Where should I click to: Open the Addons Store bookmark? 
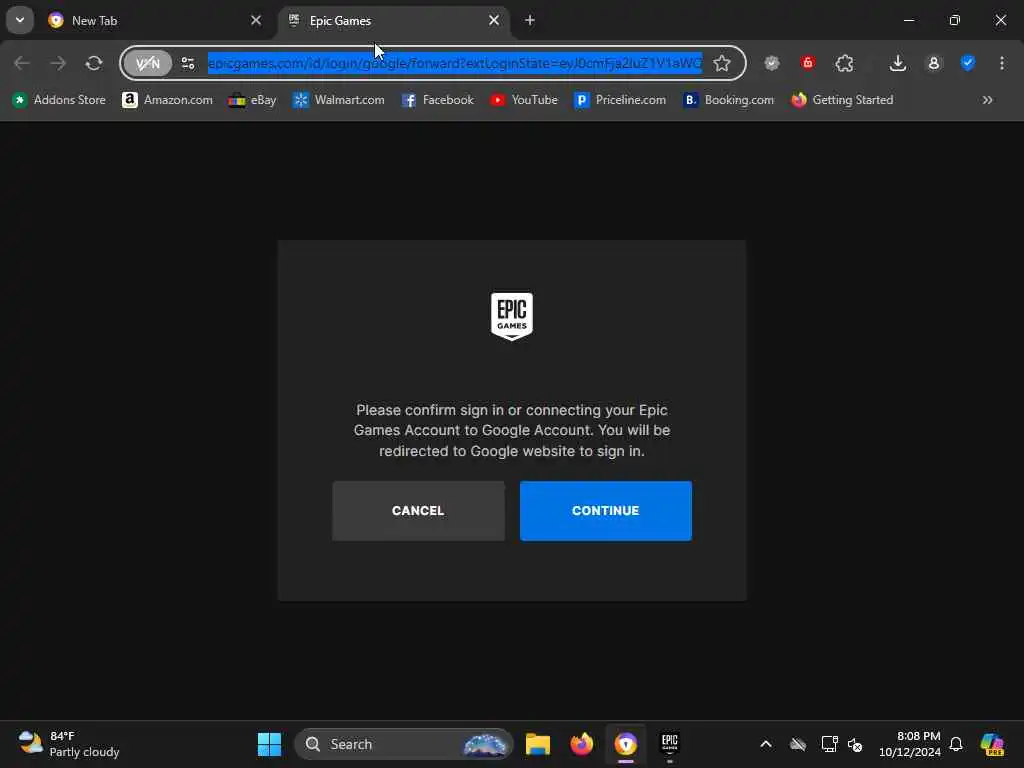(x=59, y=100)
